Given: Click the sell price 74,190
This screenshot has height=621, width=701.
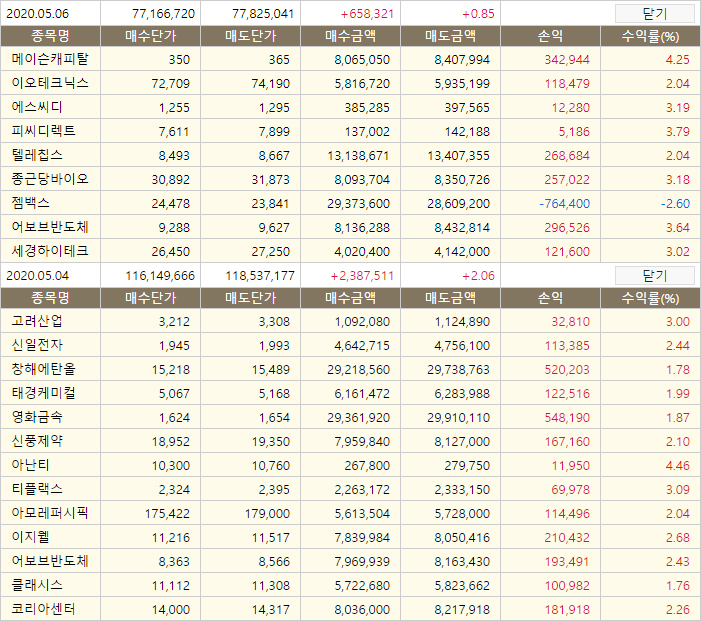Looking at the screenshot, I should [x=270, y=84].
